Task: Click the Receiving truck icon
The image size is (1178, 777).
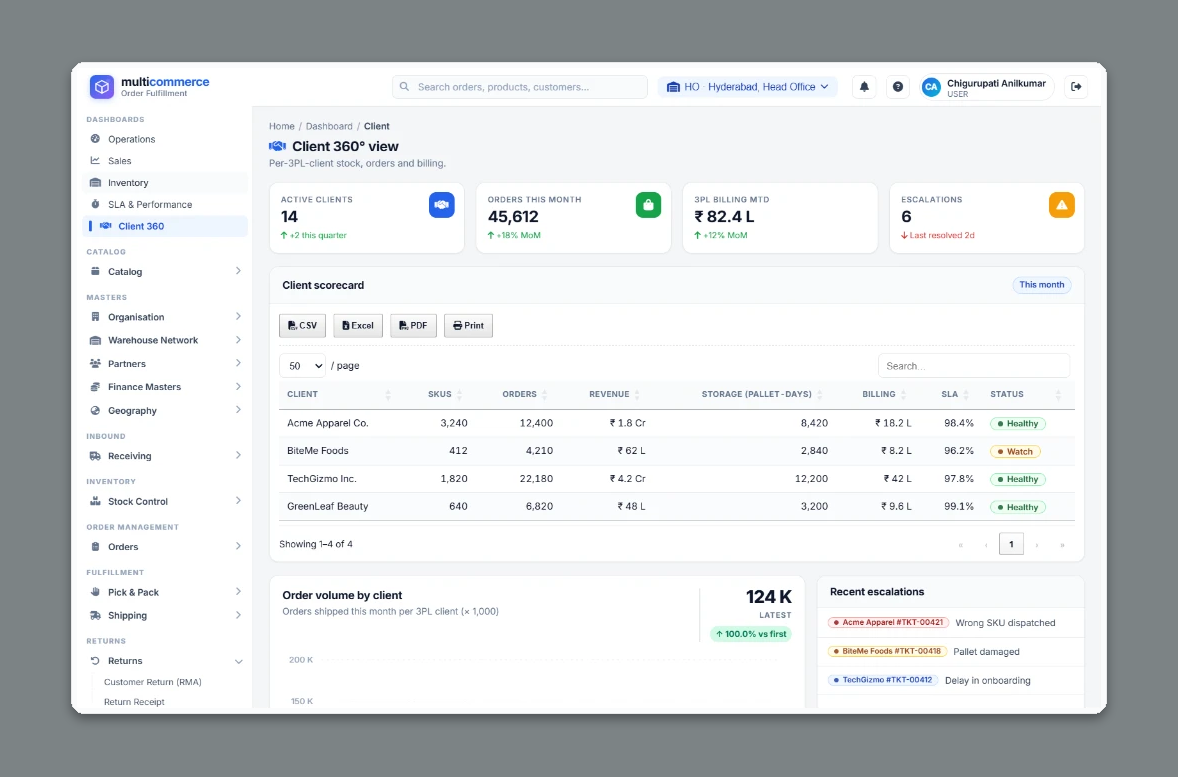Action: point(95,456)
